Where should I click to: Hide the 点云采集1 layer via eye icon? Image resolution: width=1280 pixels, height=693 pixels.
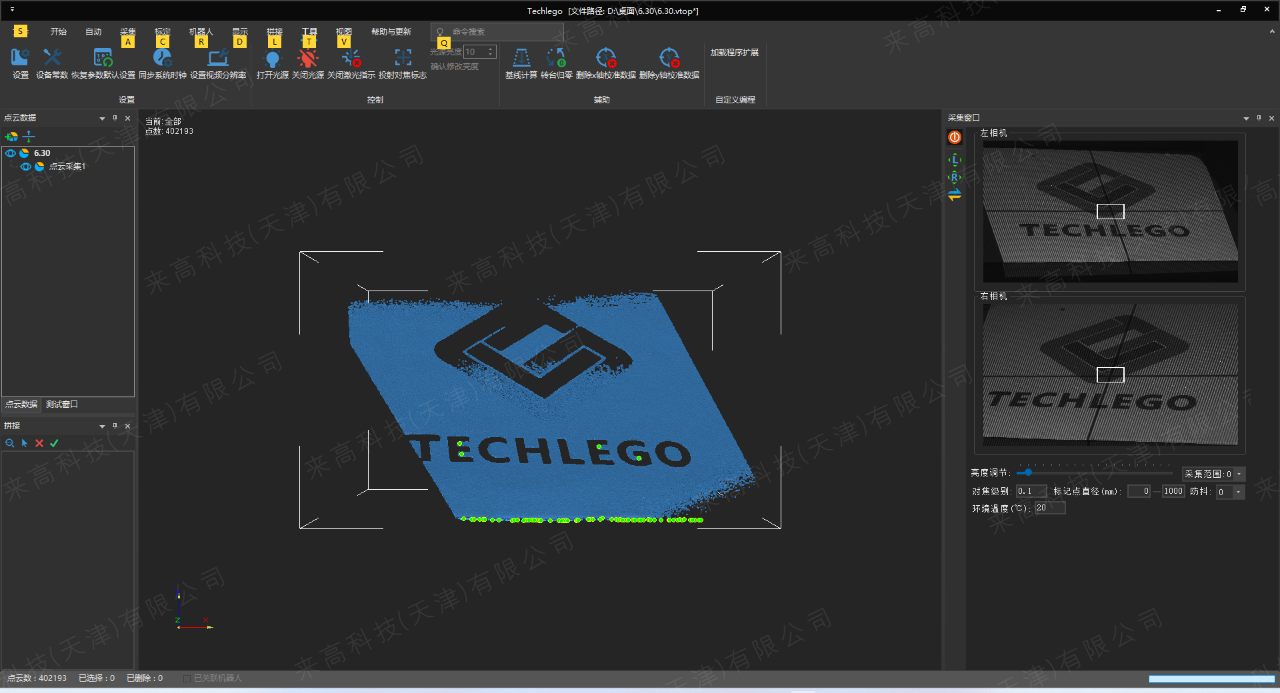point(26,167)
